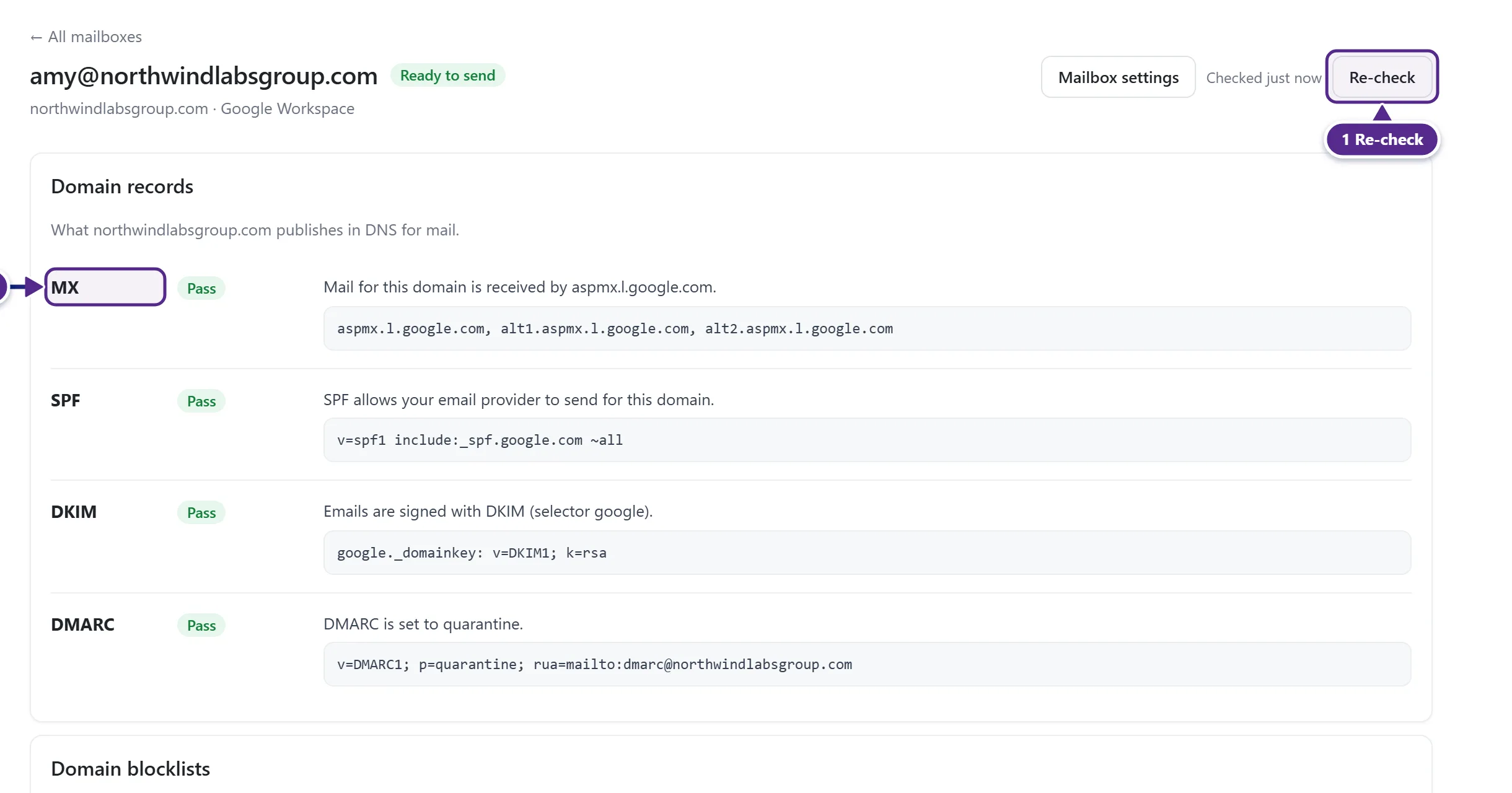Click the MX servers code box
Viewport: 1512px width, 793px height.
click(x=867, y=328)
